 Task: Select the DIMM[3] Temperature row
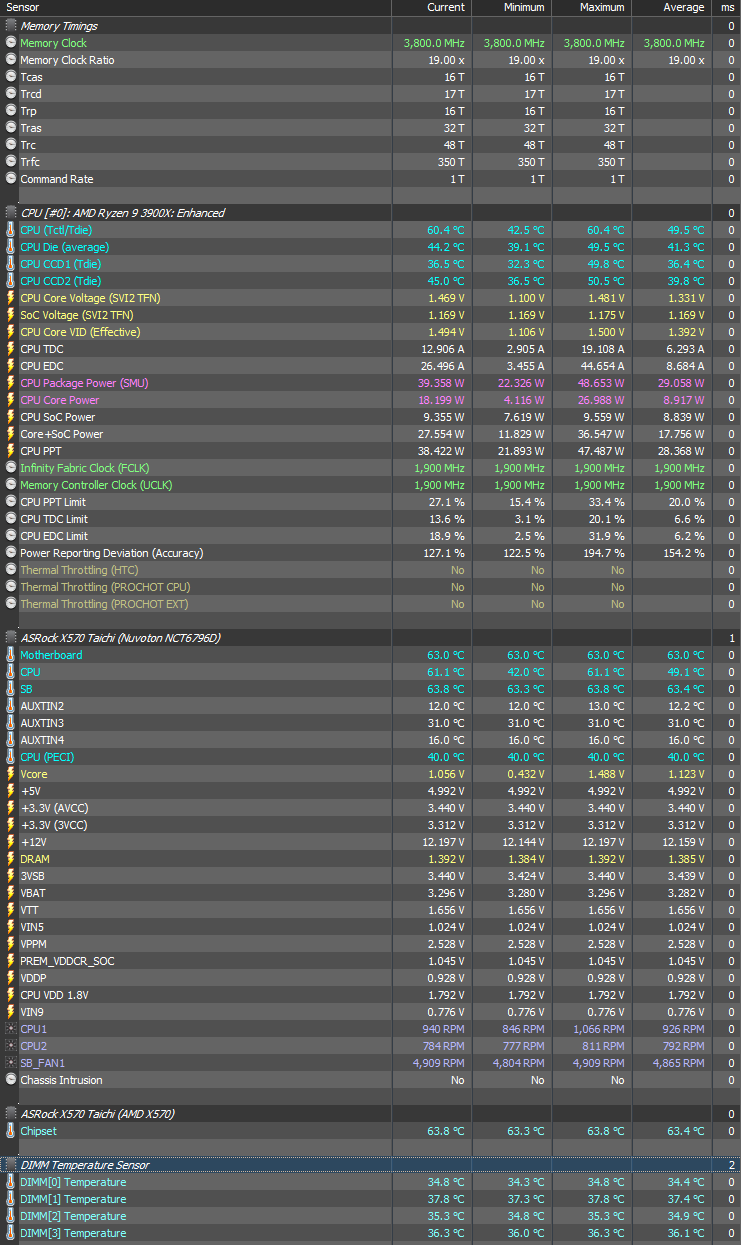(370, 1233)
